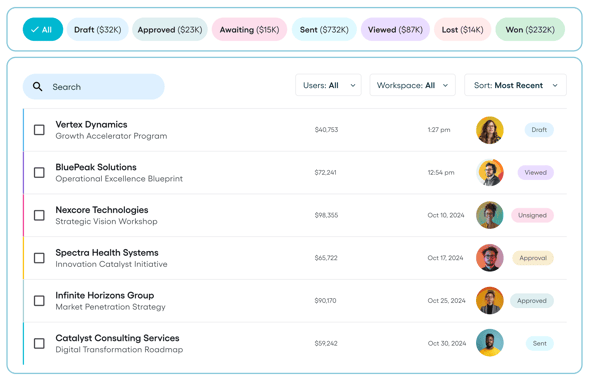Image resolution: width=589 pixels, height=381 pixels.
Task: Open Vertex Dynamics owner avatar
Action: [489, 130]
